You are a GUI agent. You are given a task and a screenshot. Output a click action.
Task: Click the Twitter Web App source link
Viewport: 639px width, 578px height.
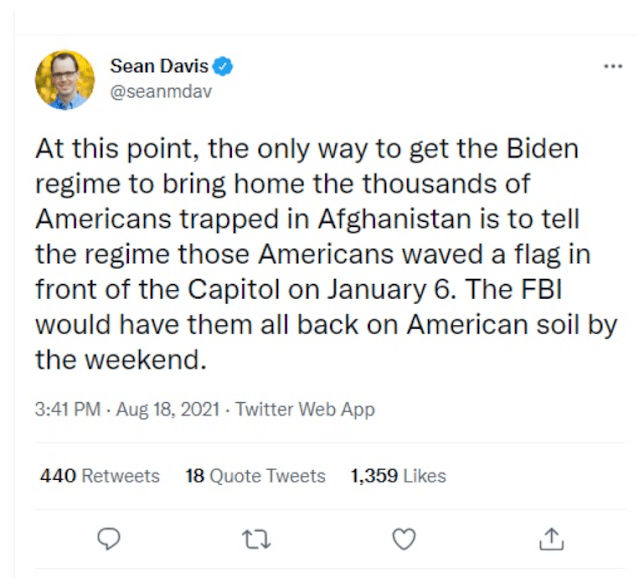(304, 410)
